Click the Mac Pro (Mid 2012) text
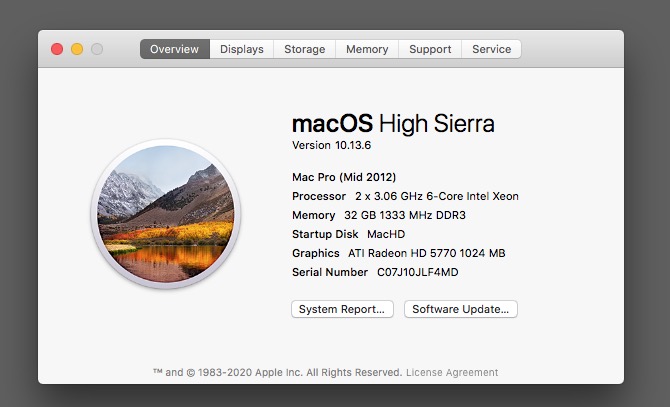This screenshot has width=670, height=407. 344,177
